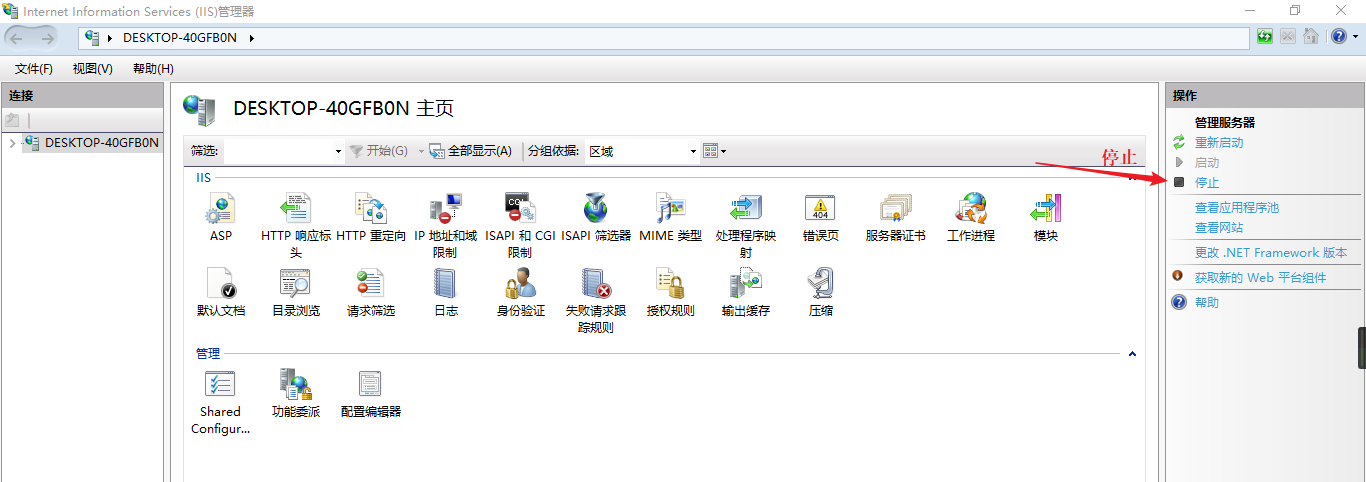1366x482 pixels.
Task: Open the 帮助(H) menu
Action: coord(153,68)
